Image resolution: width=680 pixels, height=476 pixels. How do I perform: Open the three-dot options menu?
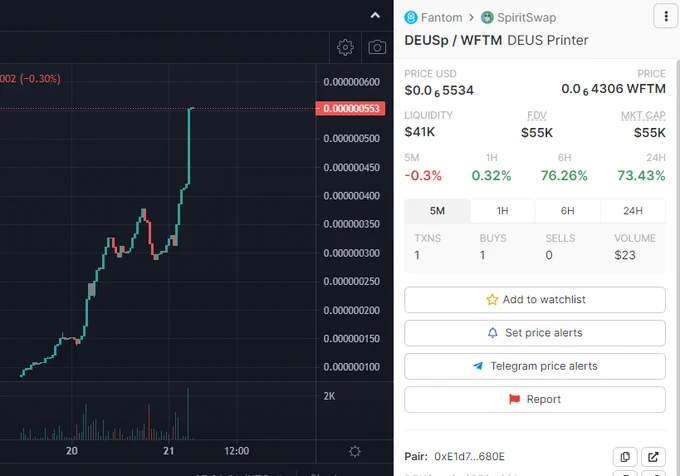pyautogui.click(x=666, y=16)
